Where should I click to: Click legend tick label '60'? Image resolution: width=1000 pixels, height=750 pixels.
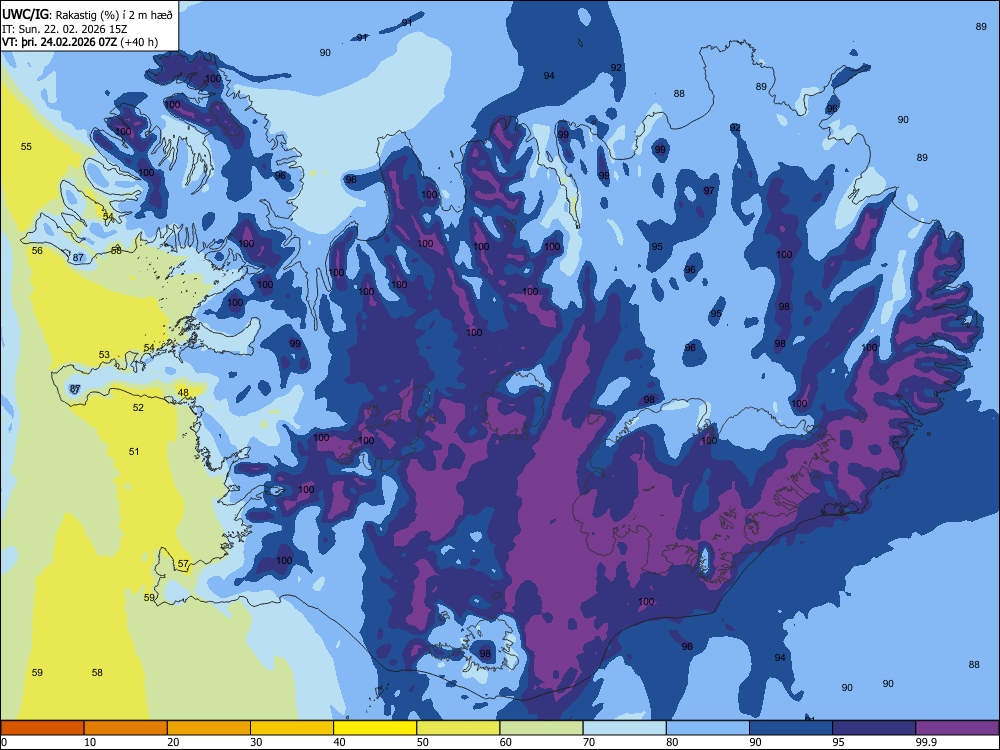tap(506, 742)
